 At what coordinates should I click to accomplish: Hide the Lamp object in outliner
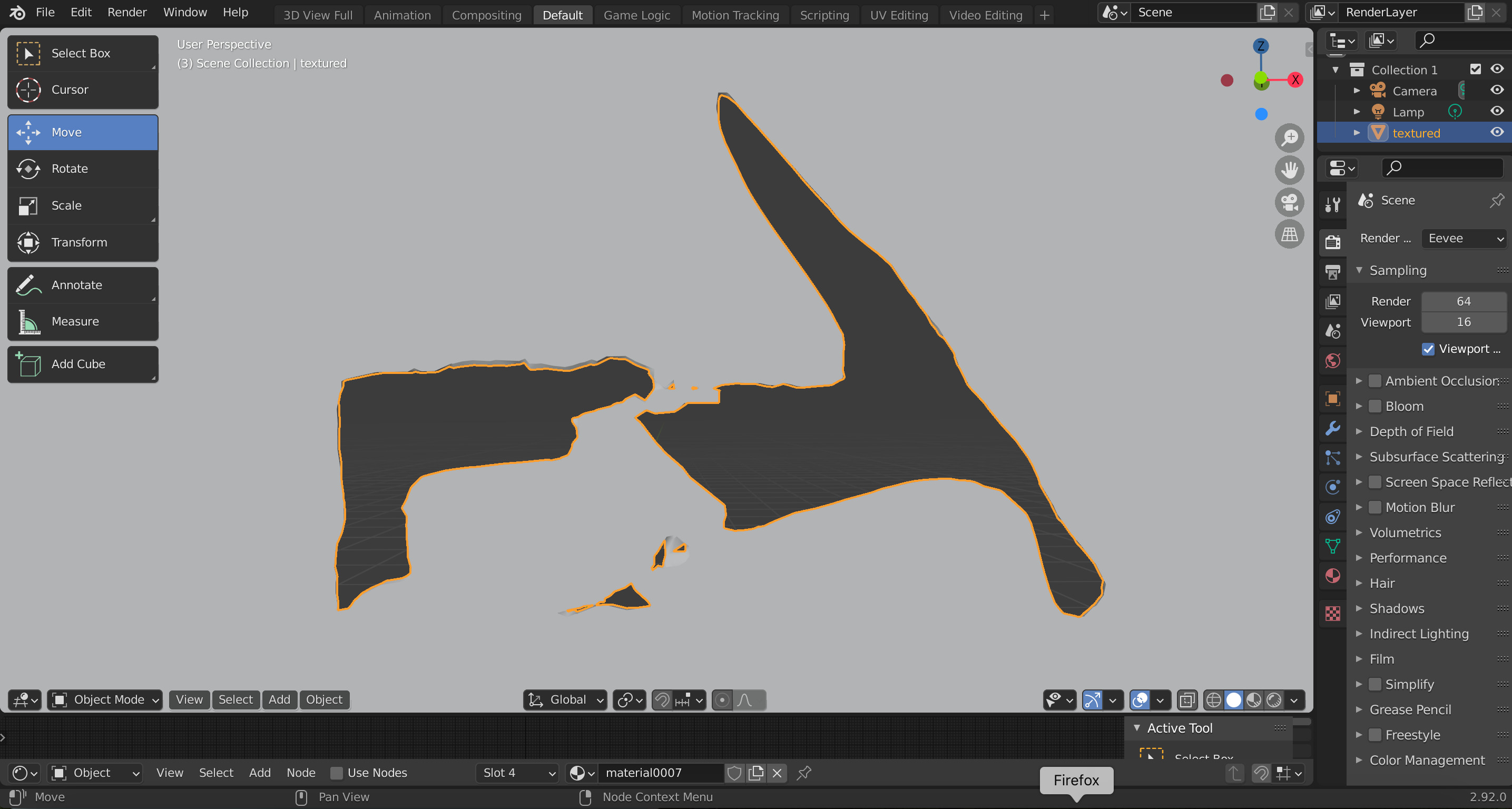pyautogui.click(x=1497, y=112)
